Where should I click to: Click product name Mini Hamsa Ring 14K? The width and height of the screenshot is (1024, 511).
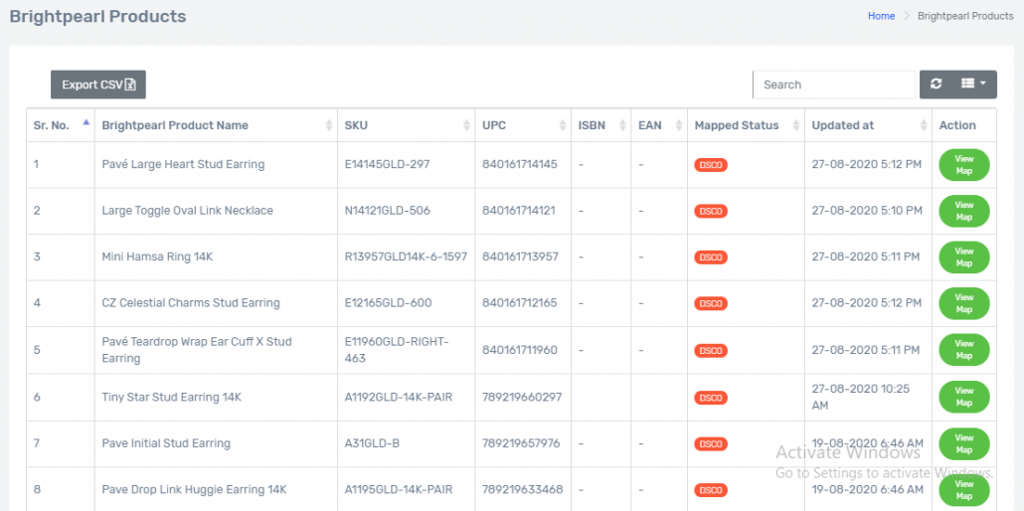[x=157, y=257]
